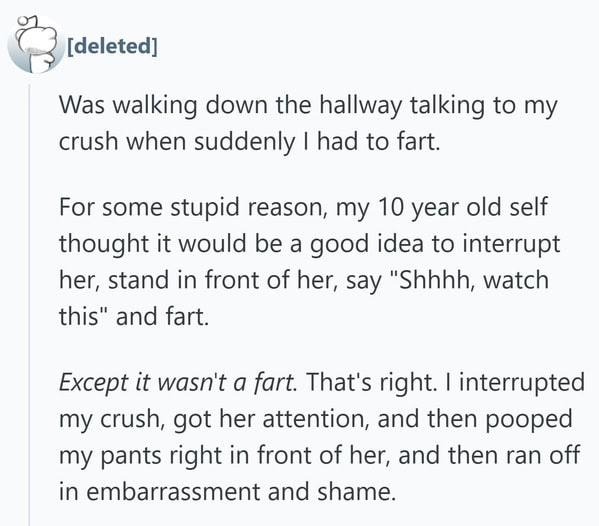Screen dimensions: 599x526
Task: Click the word 'hallway' in first line
Action: 361,105
